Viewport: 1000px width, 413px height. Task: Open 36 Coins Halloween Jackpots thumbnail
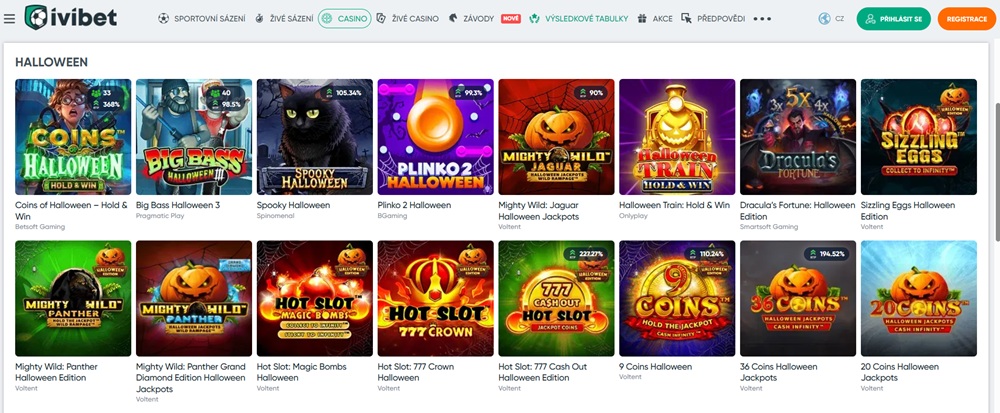[798, 298]
